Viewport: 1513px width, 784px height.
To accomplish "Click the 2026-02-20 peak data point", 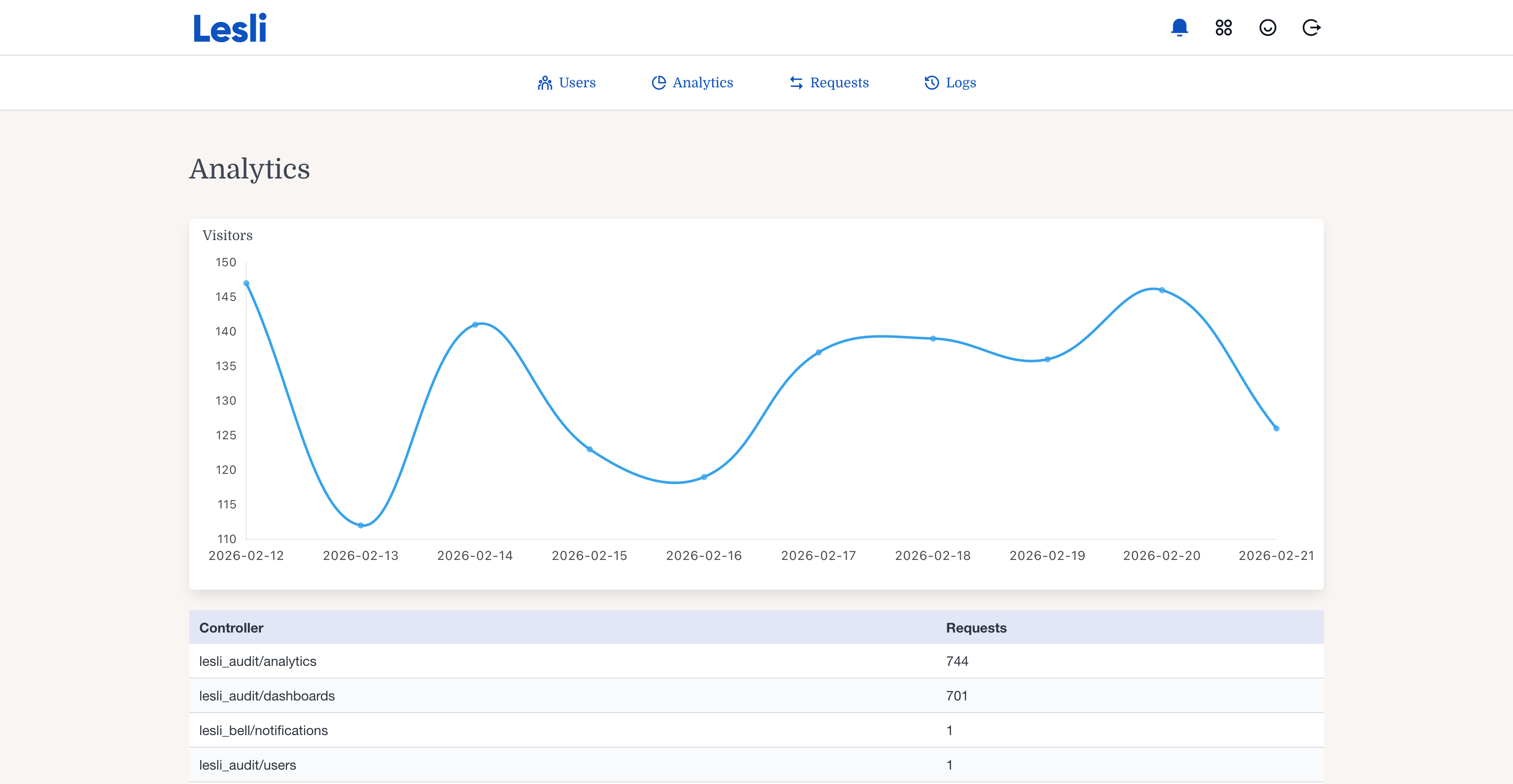I will coord(1162,290).
